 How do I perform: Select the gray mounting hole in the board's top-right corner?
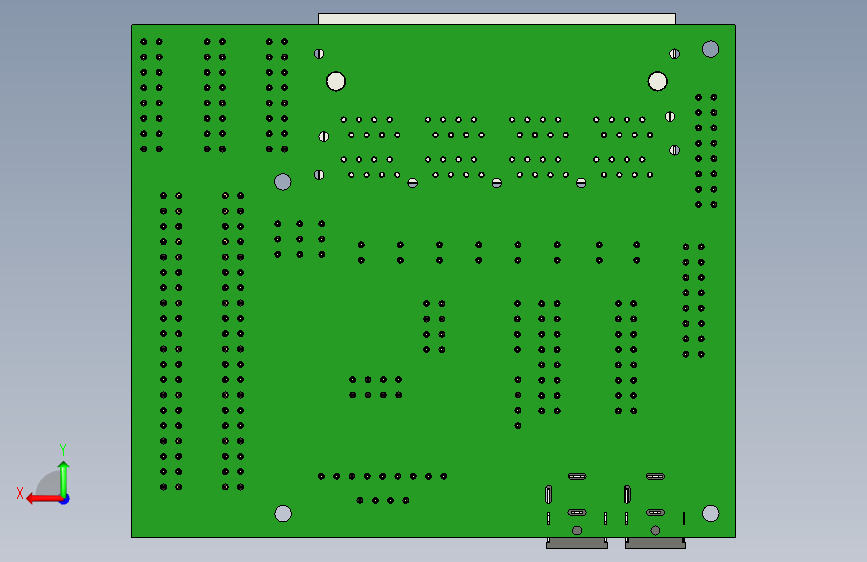[711, 49]
